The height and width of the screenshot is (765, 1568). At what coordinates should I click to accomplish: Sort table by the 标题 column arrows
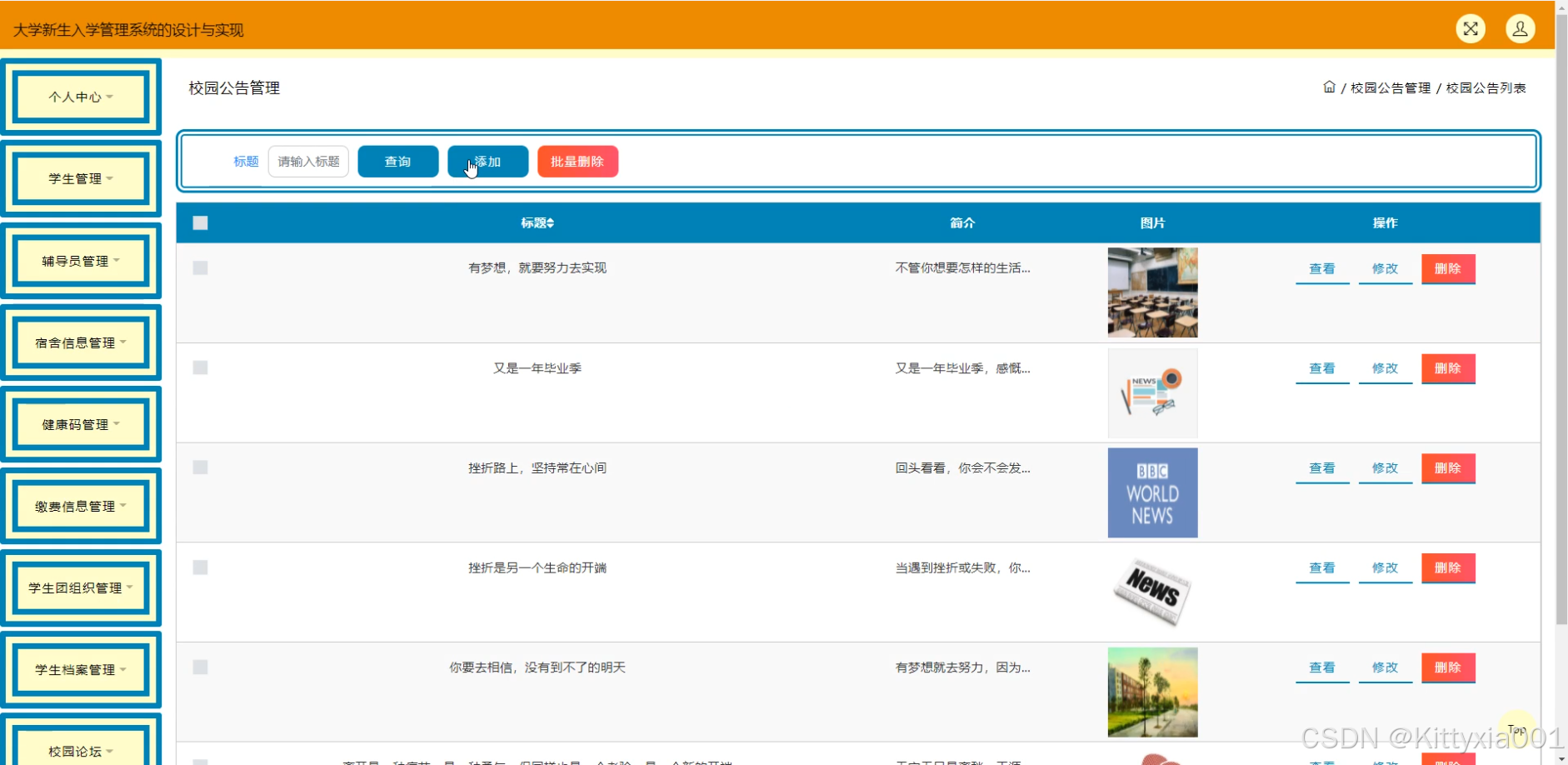pos(550,223)
